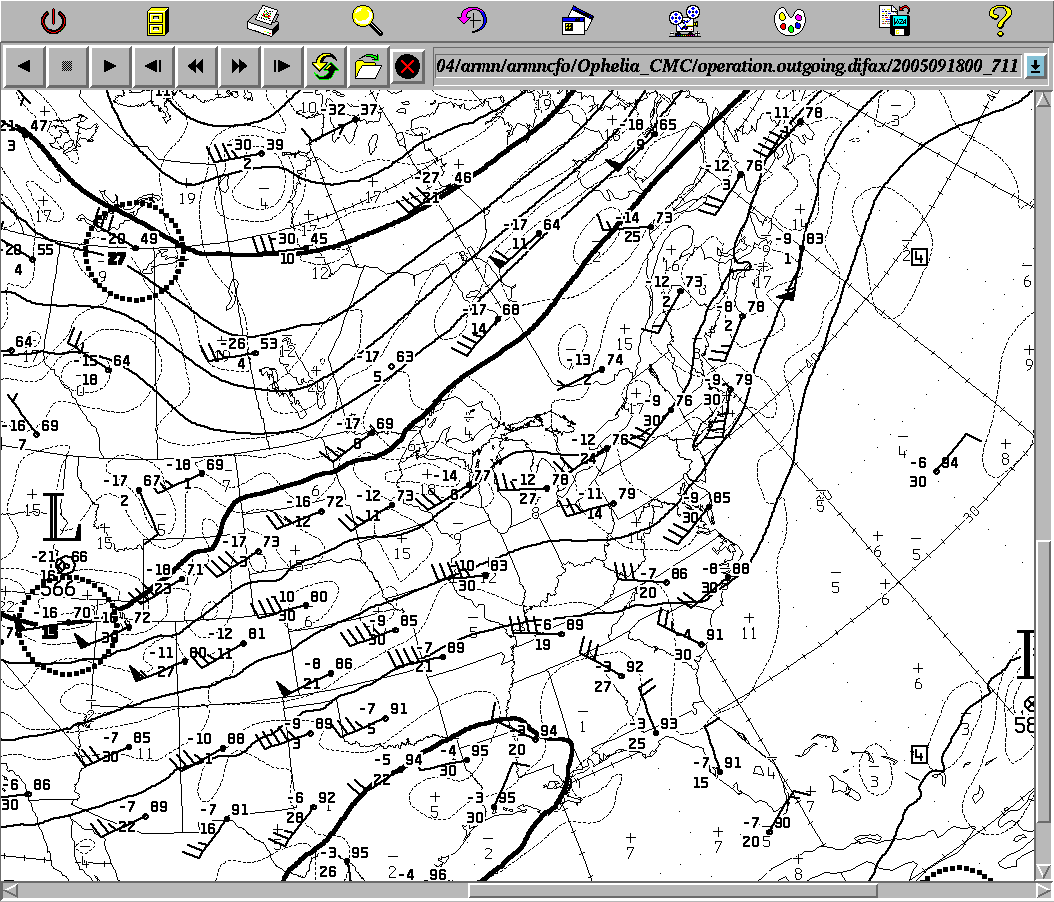Click the green refresh arrows button
The image size is (1054, 902).
point(325,67)
